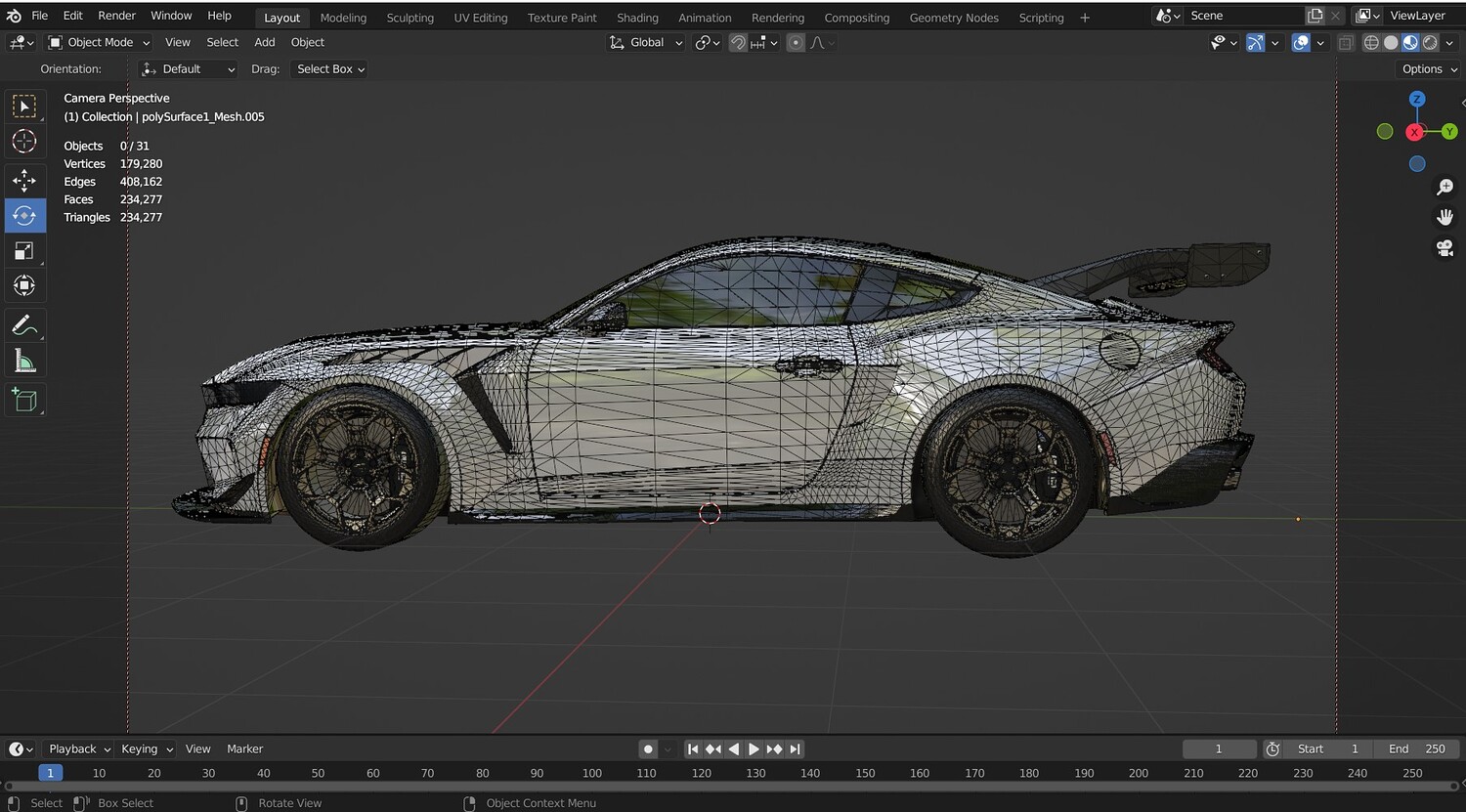The image size is (1466, 812).
Task: Toggle auto keying record button
Action: coord(648,749)
